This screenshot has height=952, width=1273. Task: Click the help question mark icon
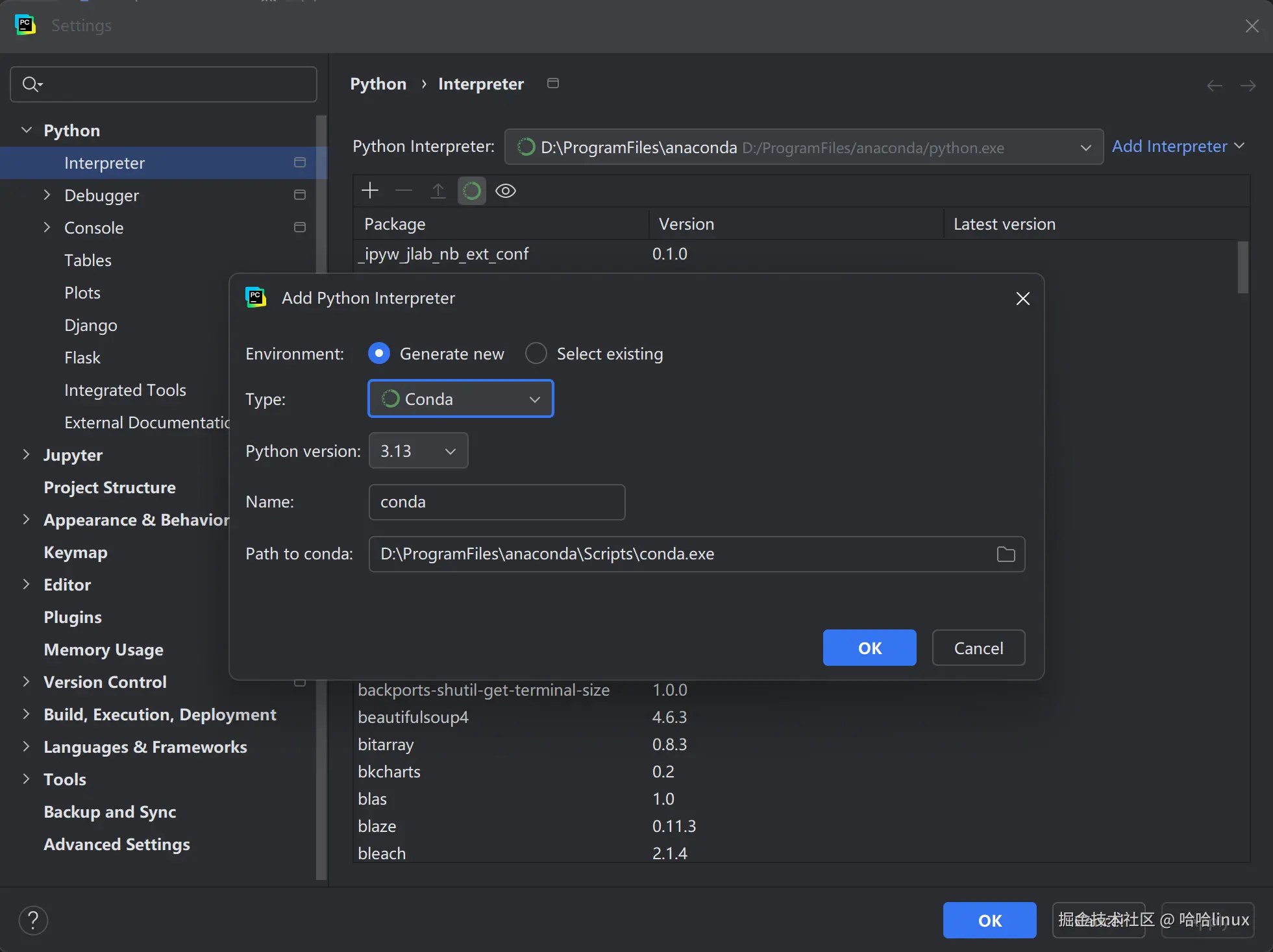(x=33, y=920)
